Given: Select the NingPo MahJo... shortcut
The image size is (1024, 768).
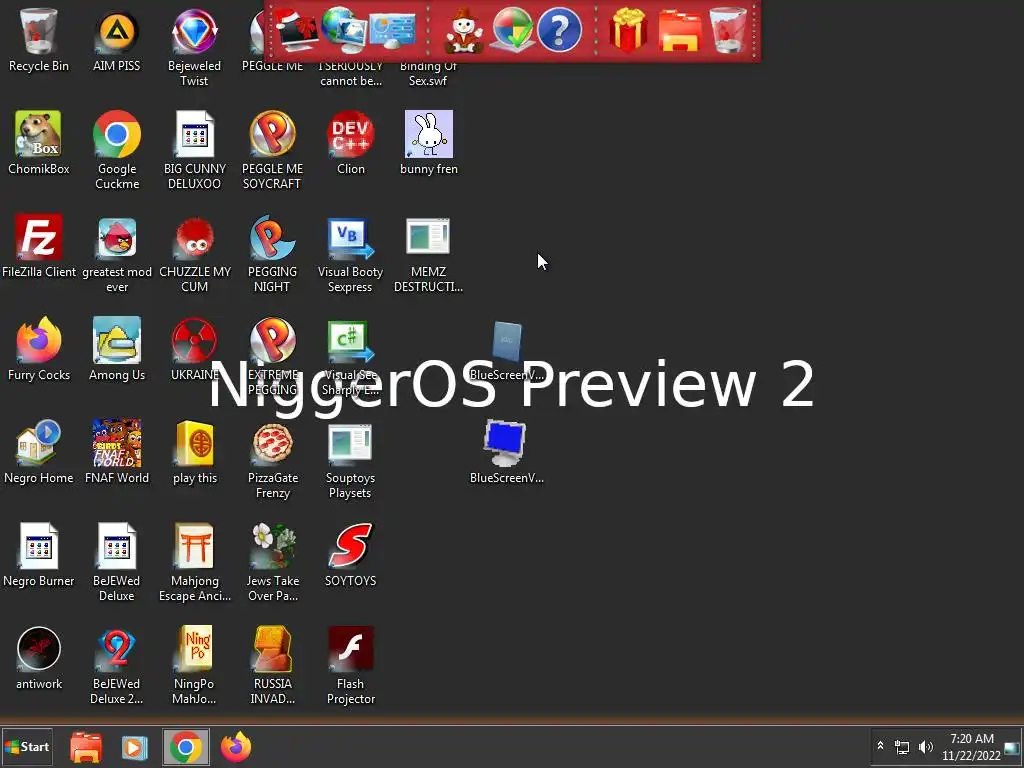Looking at the screenshot, I should [x=194, y=666].
